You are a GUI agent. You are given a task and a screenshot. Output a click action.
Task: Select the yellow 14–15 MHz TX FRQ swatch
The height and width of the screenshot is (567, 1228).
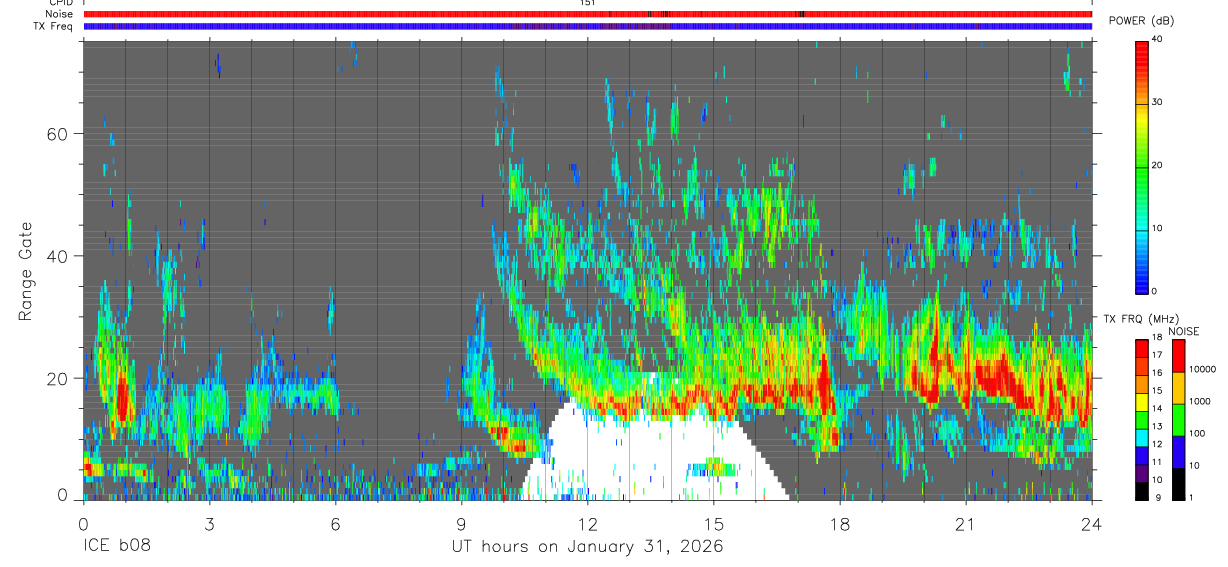[x=1142, y=401]
